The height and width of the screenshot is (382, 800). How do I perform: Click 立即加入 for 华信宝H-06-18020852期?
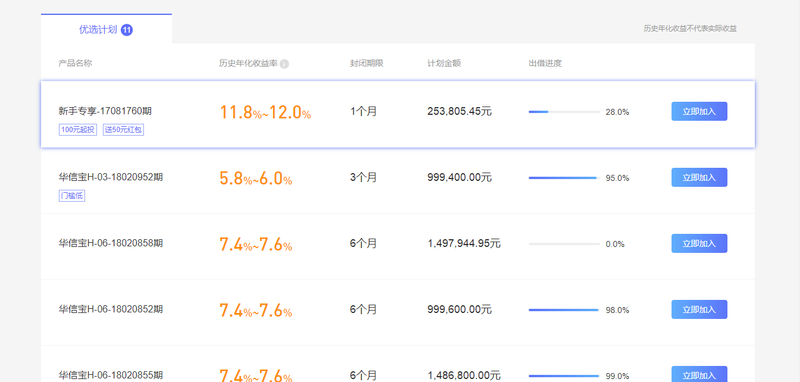pos(699,310)
